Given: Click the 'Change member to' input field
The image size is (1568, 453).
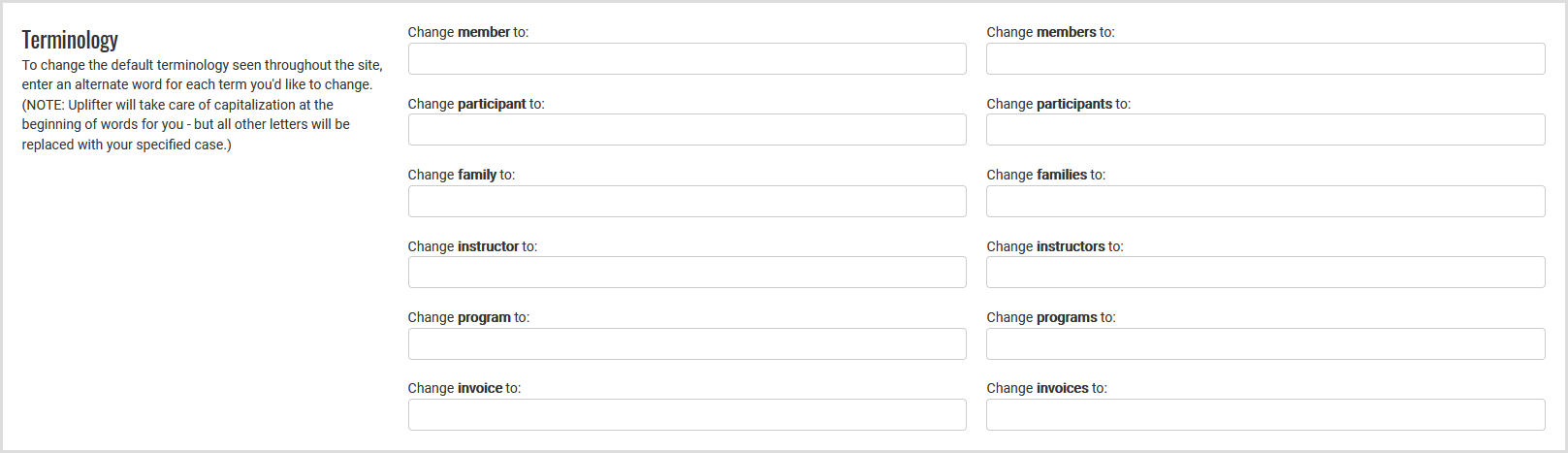Looking at the screenshot, I should point(687,59).
